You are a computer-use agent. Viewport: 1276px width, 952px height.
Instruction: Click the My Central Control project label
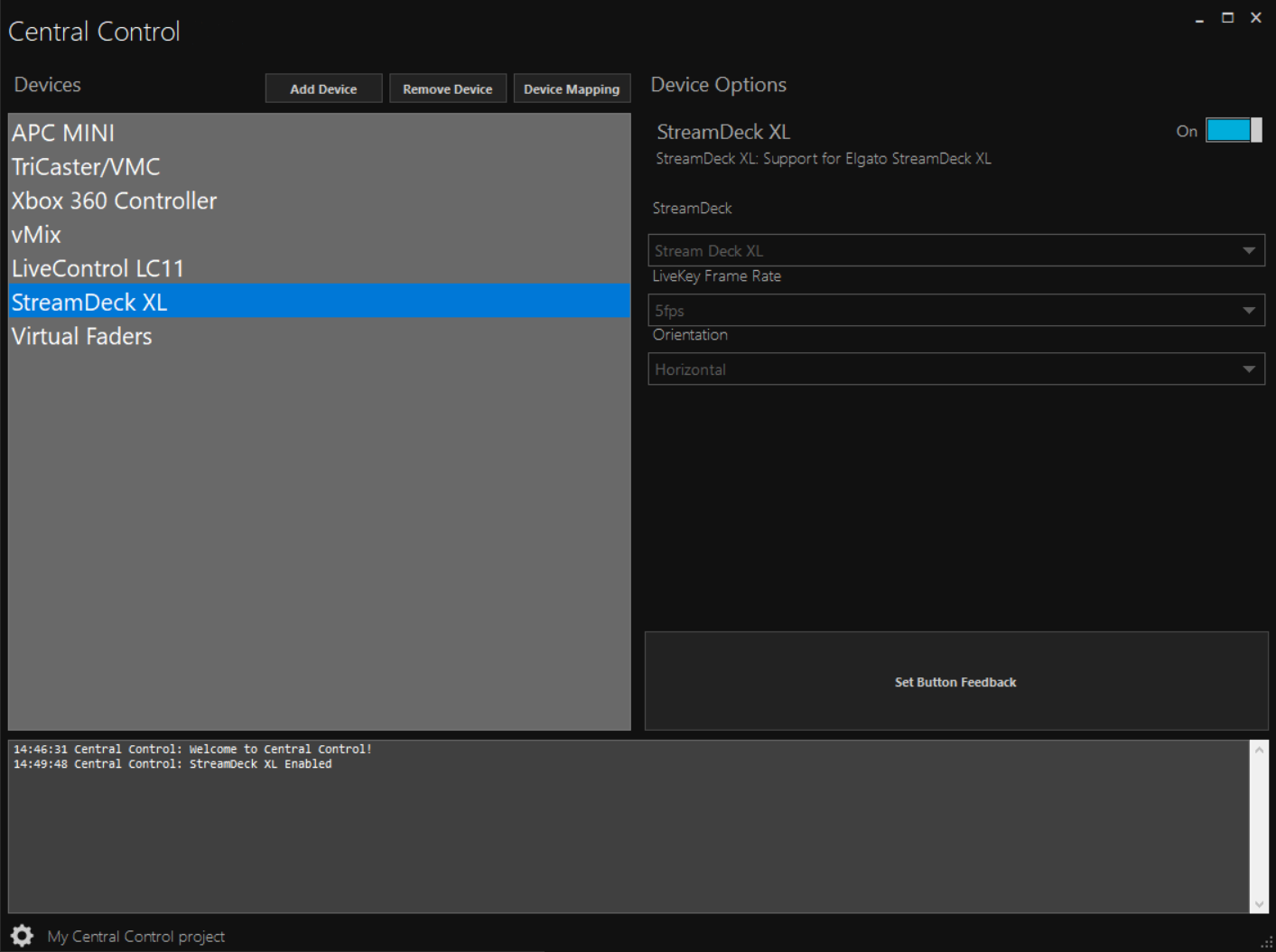click(136, 937)
